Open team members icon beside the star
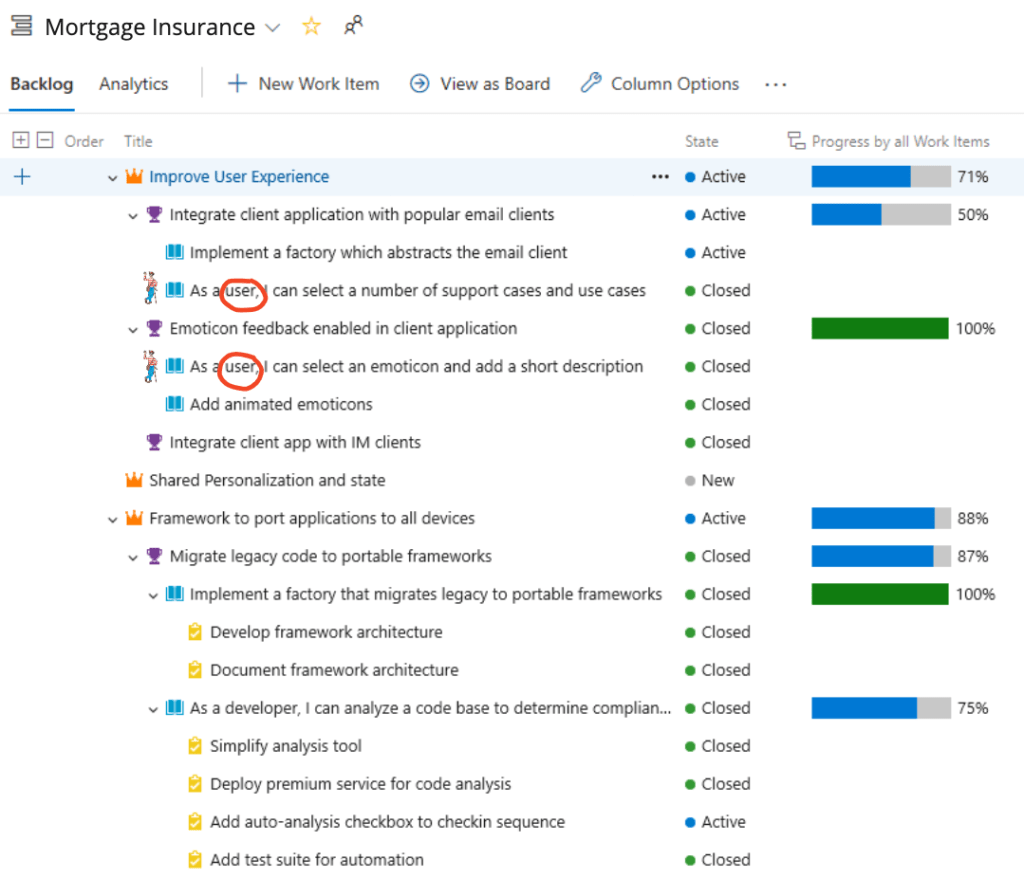The width and height of the screenshot is (1024, 878). point(353,27)
